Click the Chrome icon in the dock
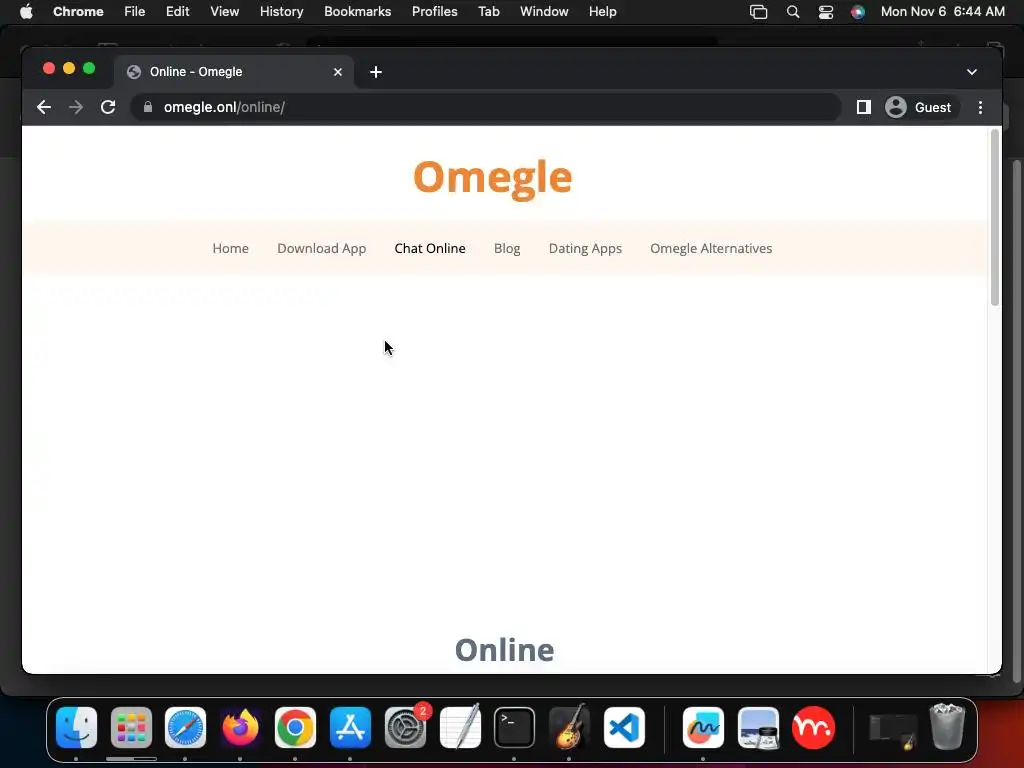This screenshot has height=768, width=1024. (295, 728)
